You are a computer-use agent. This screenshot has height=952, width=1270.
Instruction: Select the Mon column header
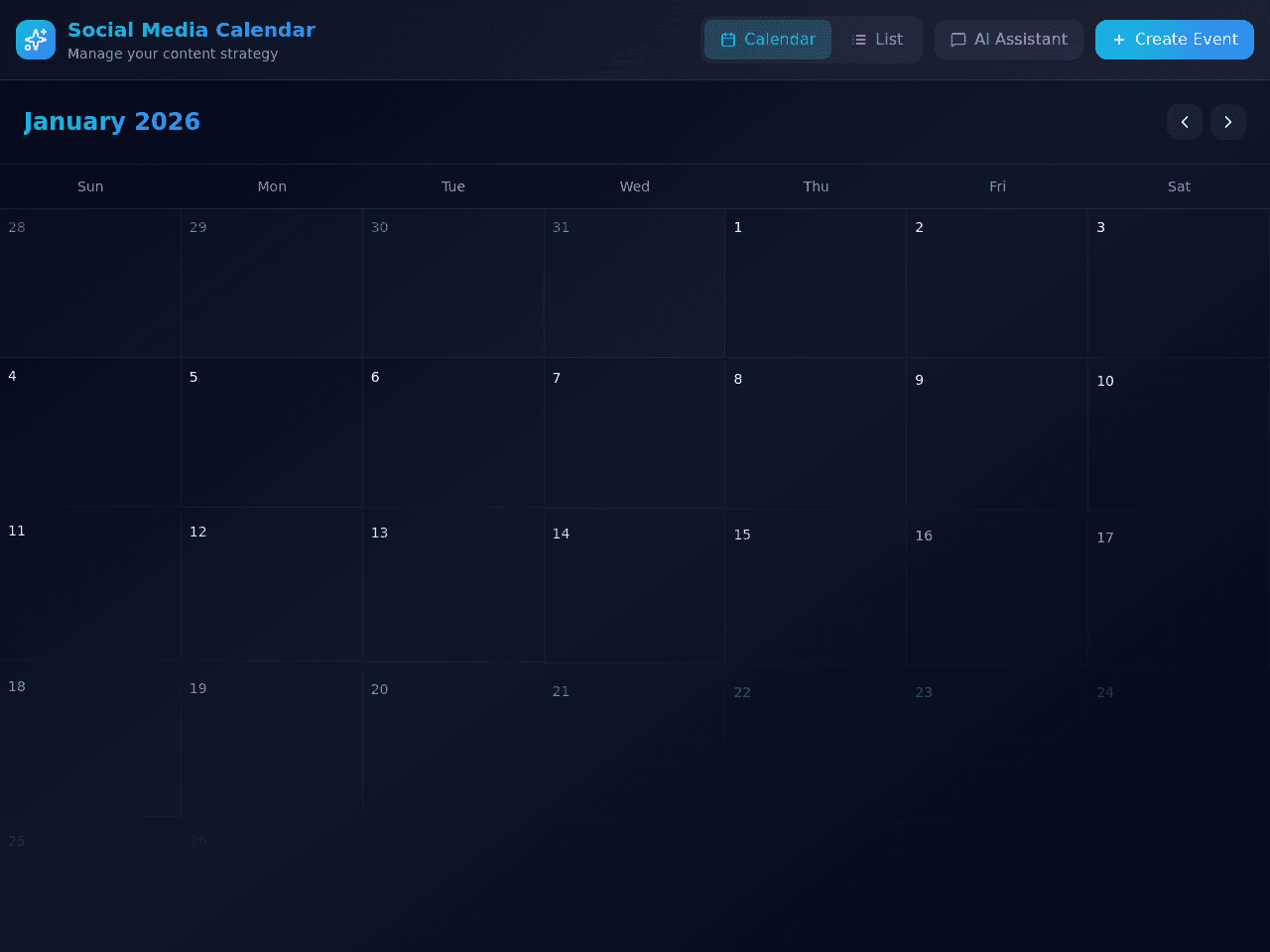pyautogui.click(x=272, y=186)
